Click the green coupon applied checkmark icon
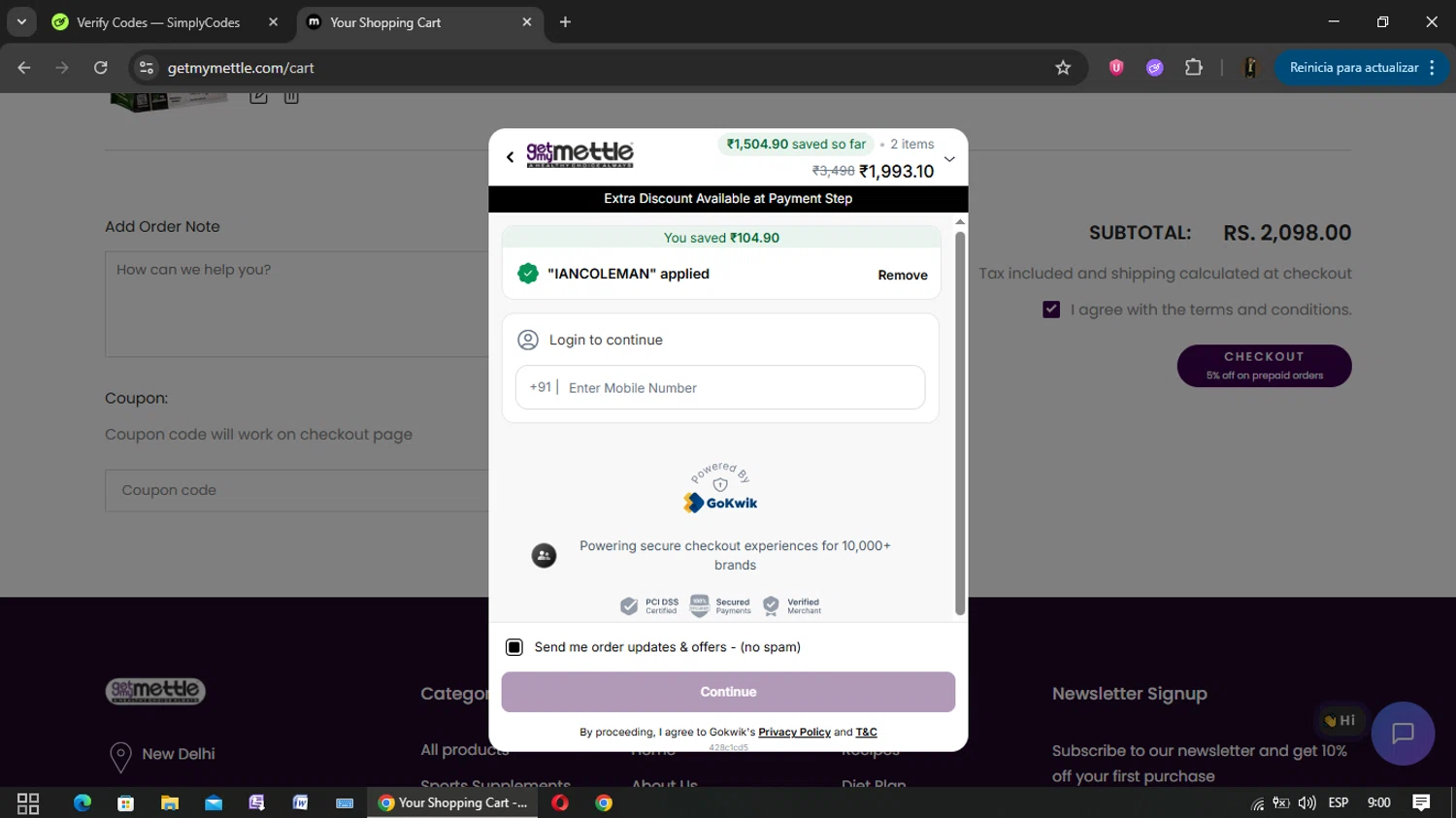1456x818 pixels. pos(528,274)
